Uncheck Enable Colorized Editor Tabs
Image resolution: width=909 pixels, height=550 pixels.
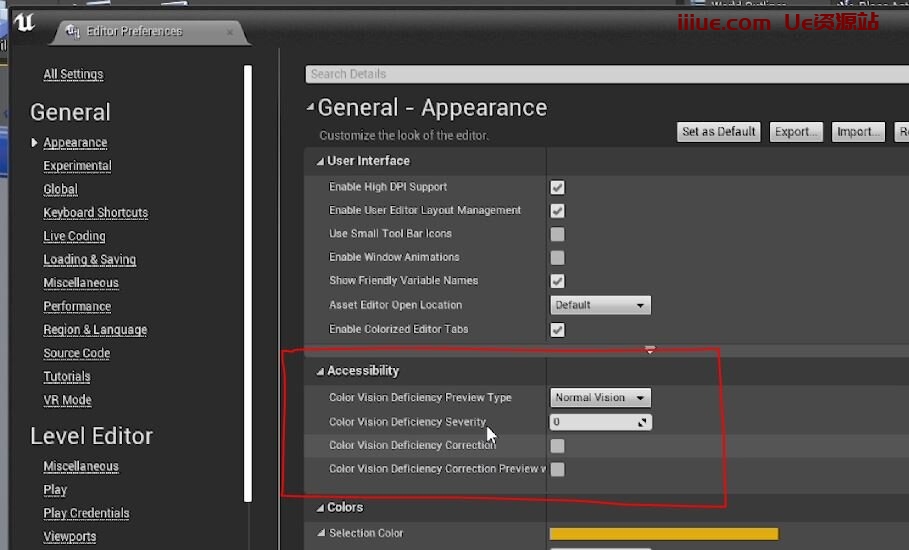557,330
